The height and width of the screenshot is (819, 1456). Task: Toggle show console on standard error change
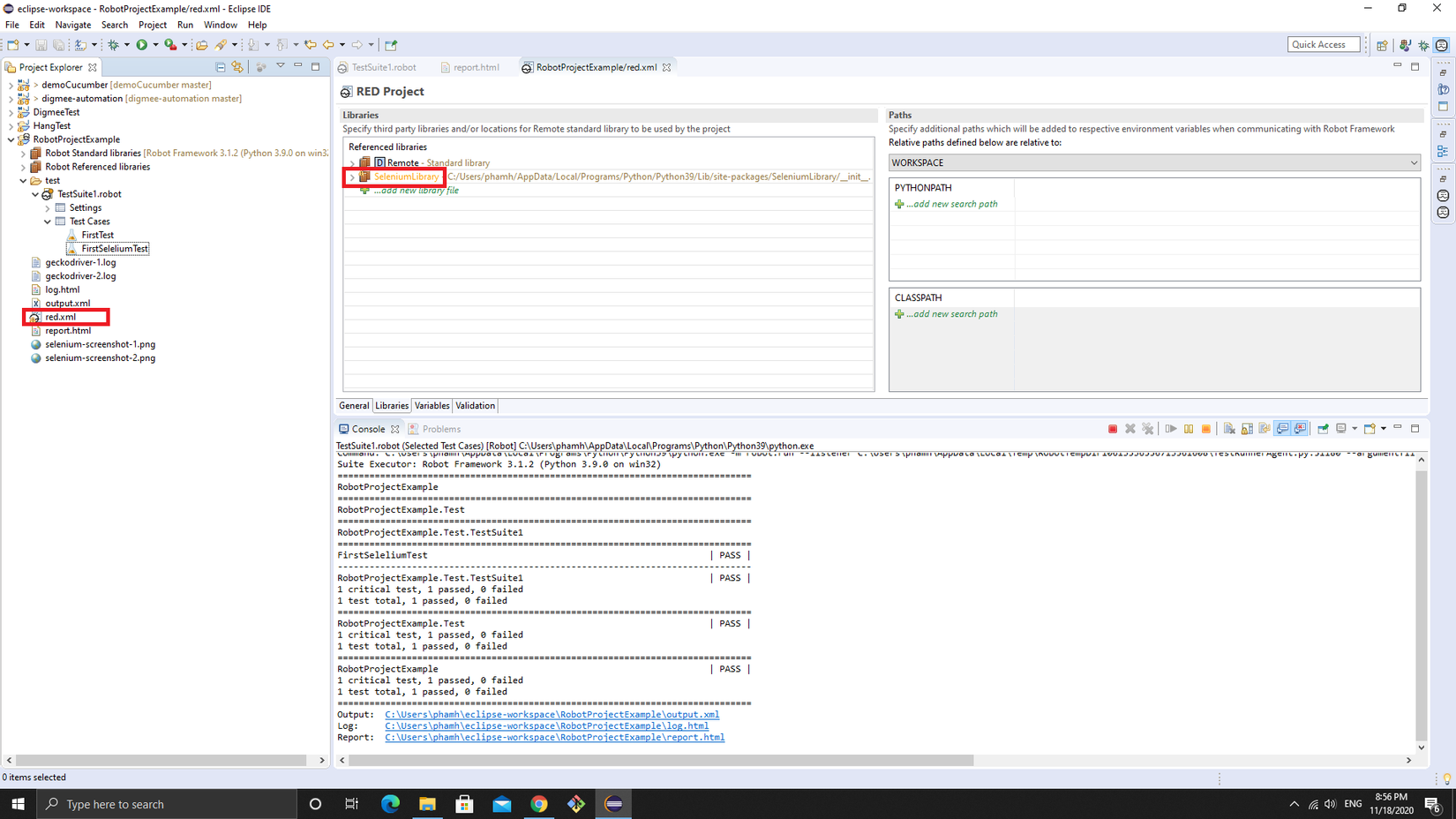pos(1300,429)
